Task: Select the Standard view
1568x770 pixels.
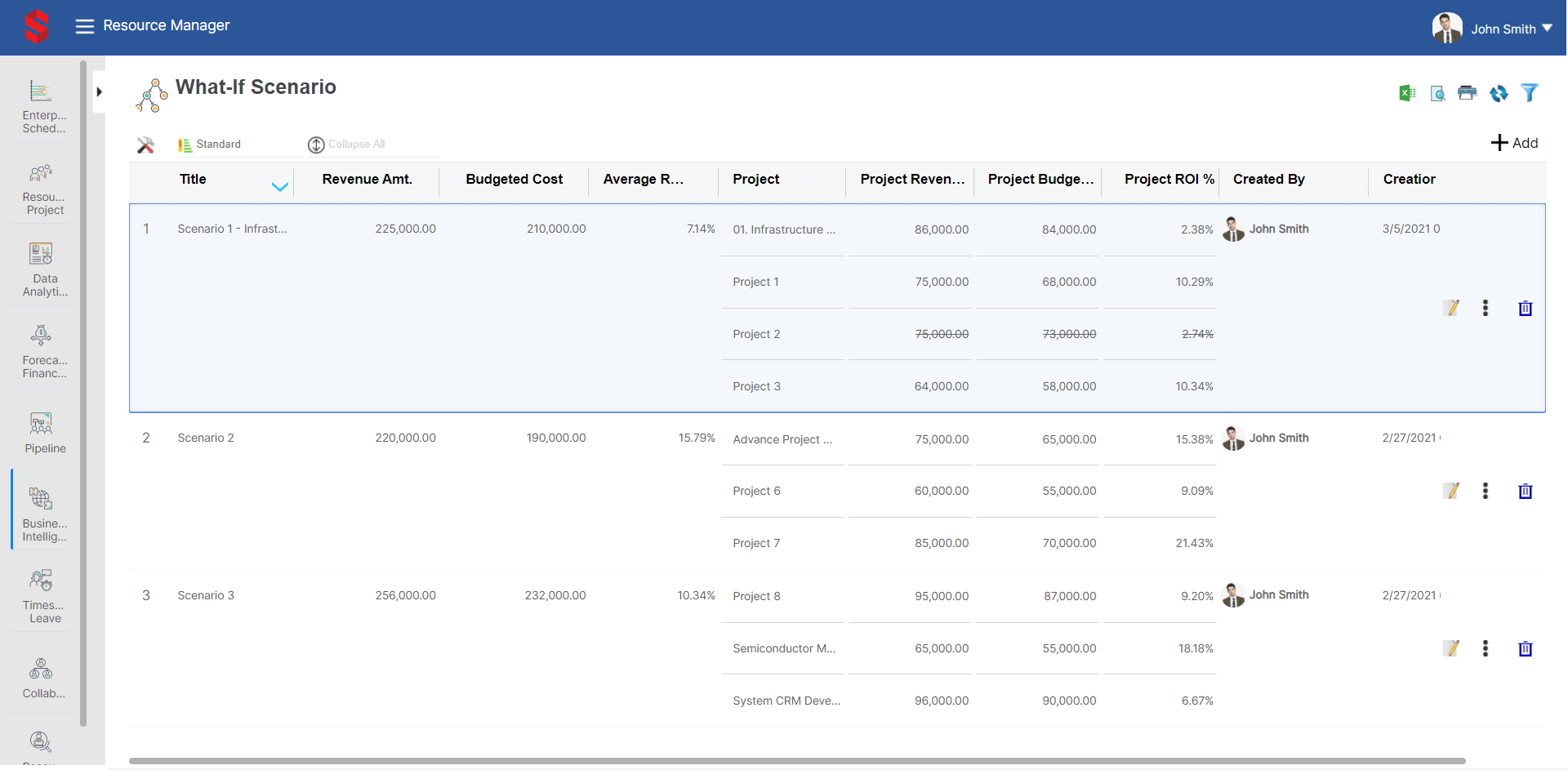Action: 210,145
